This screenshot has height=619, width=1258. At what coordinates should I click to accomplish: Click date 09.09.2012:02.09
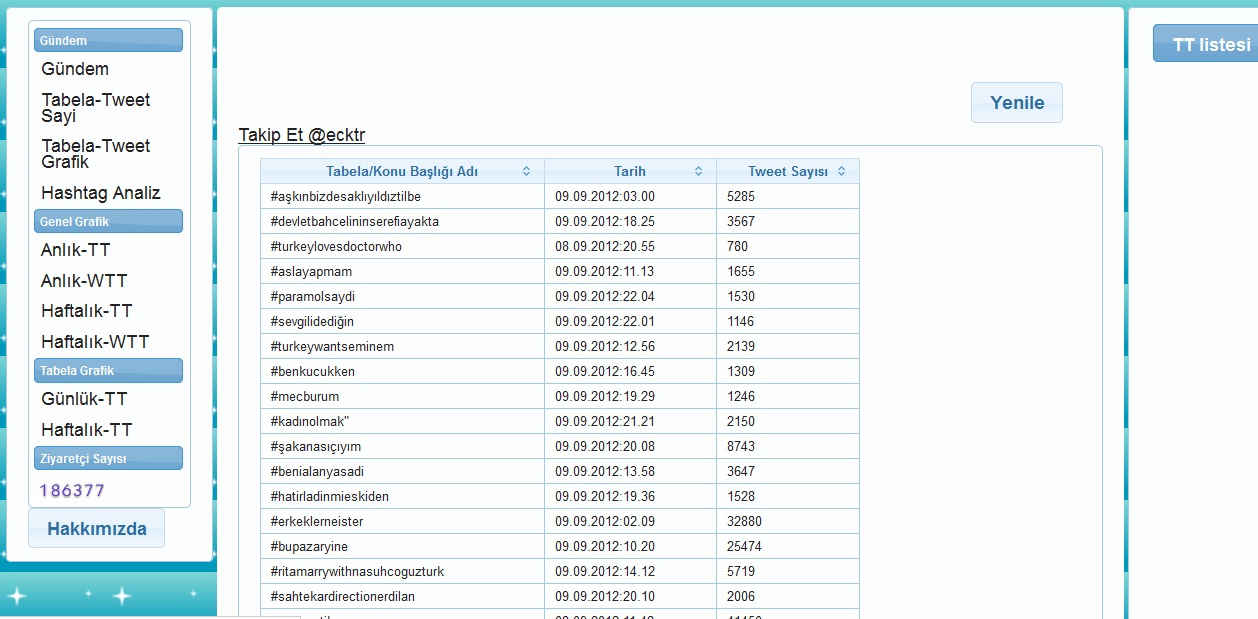pos(605,521)
